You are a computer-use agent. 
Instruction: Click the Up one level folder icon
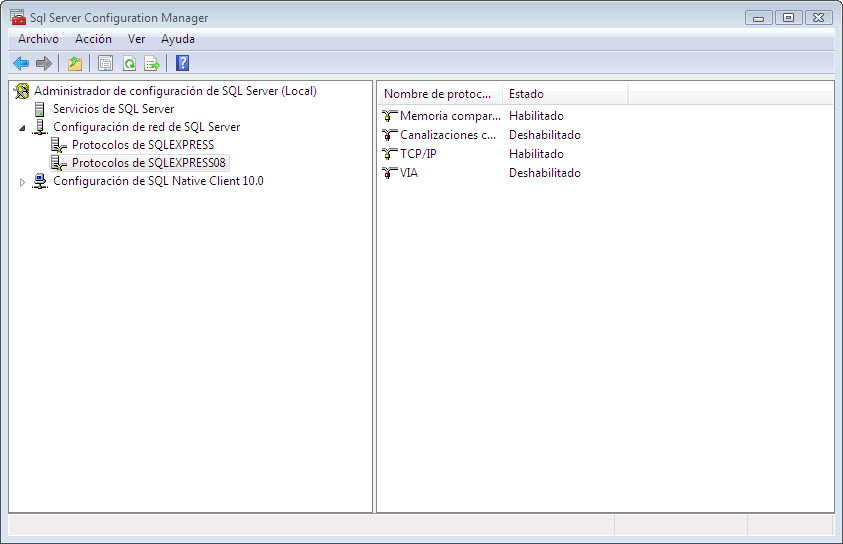pos(75,63)
